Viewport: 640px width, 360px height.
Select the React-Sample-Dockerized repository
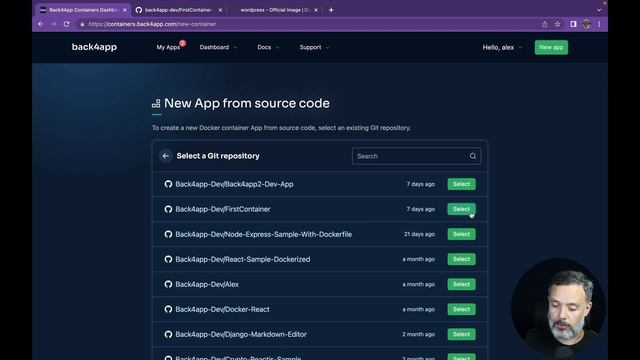461,259
